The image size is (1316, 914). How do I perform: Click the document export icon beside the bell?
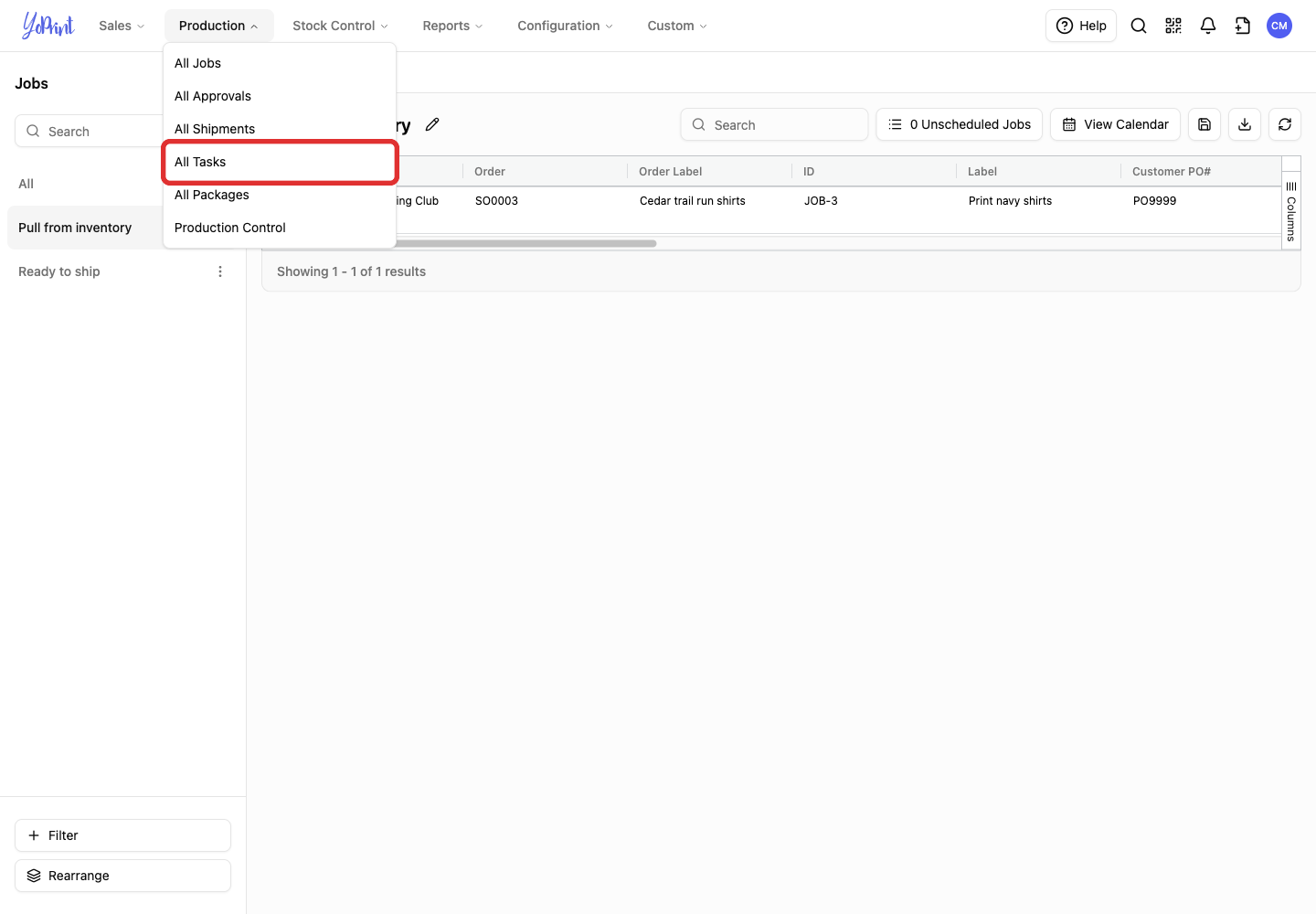click(x=1243, y=26)
